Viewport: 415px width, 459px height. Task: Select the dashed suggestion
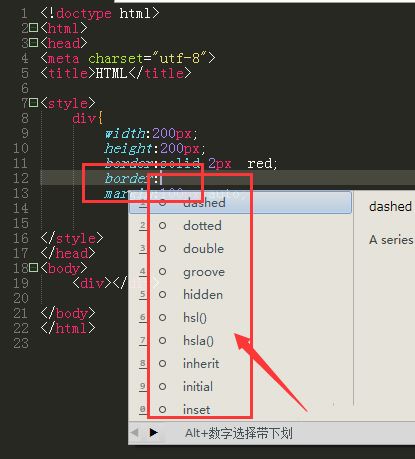pyautogui.click(x=240, y=202)
